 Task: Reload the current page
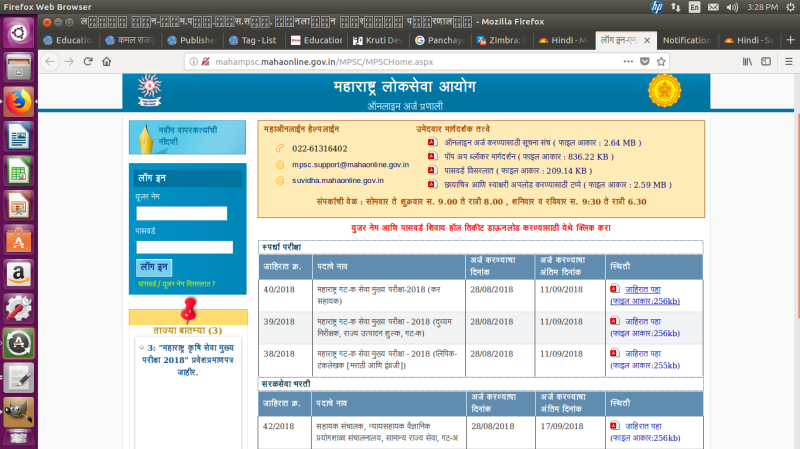click(x=88, y=62)
